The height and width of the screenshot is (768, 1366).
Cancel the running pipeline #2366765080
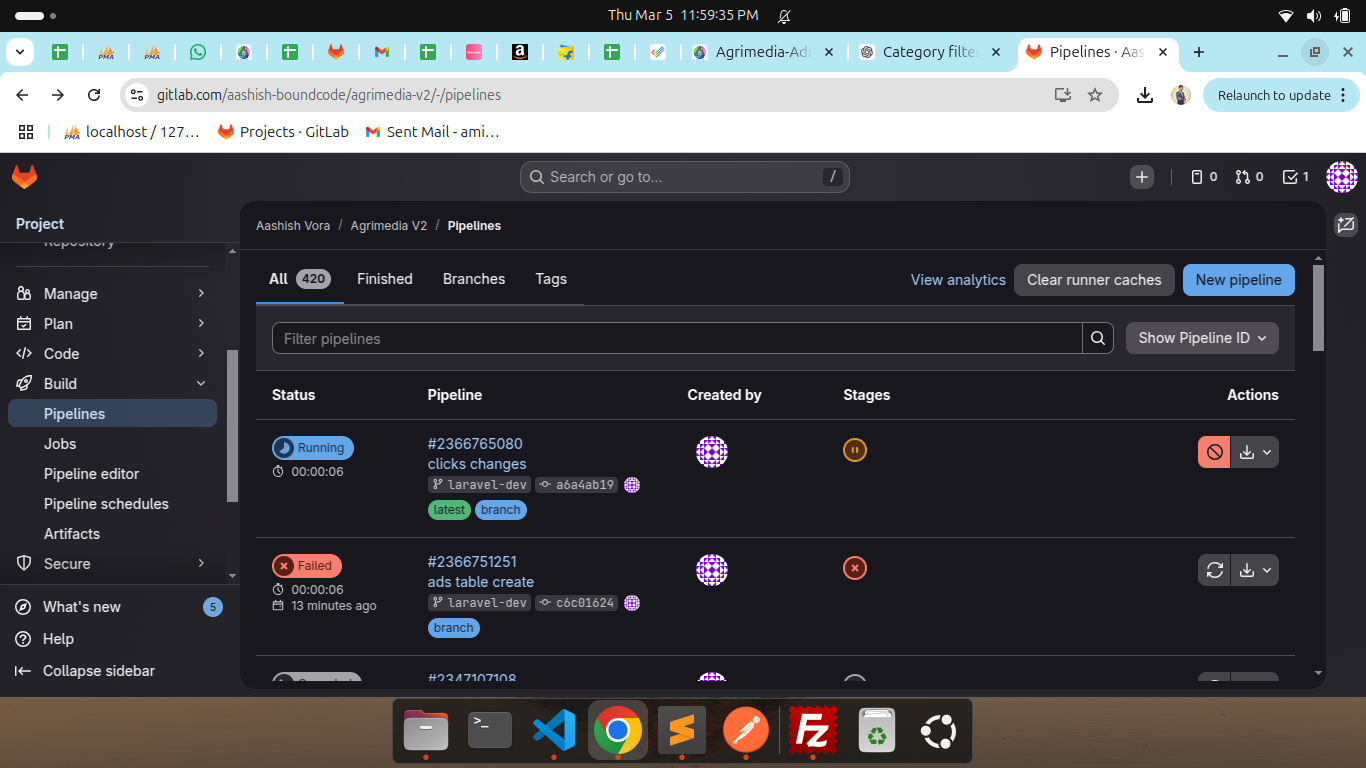[1214, 452]
